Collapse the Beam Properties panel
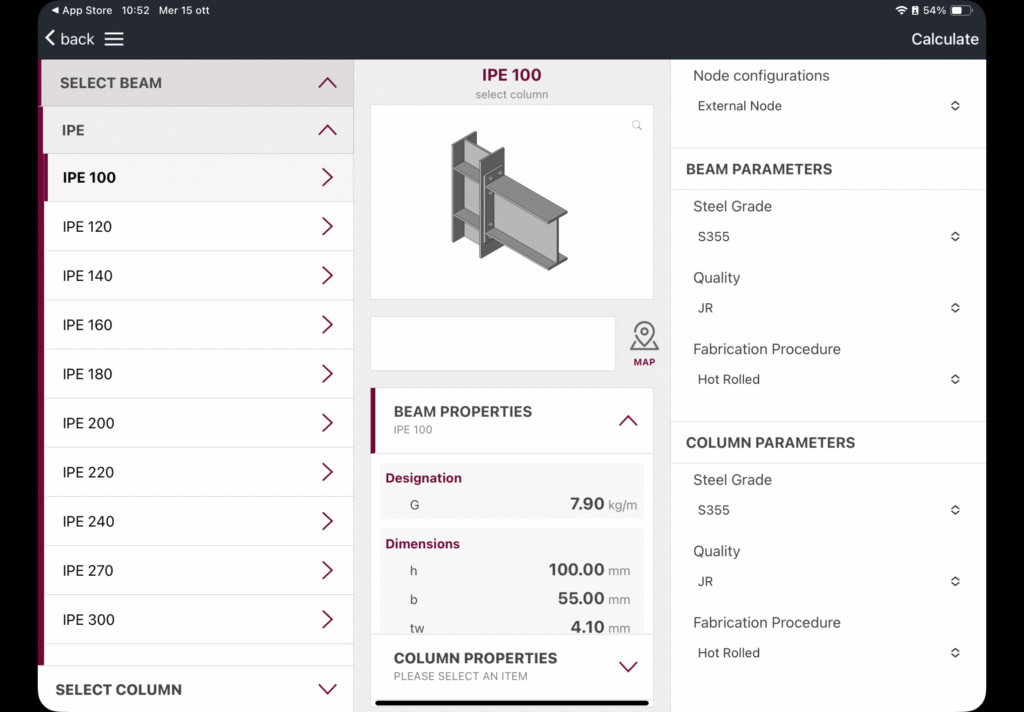The width and height of the screenshot is (1024, 712). [x=628, y=420]
